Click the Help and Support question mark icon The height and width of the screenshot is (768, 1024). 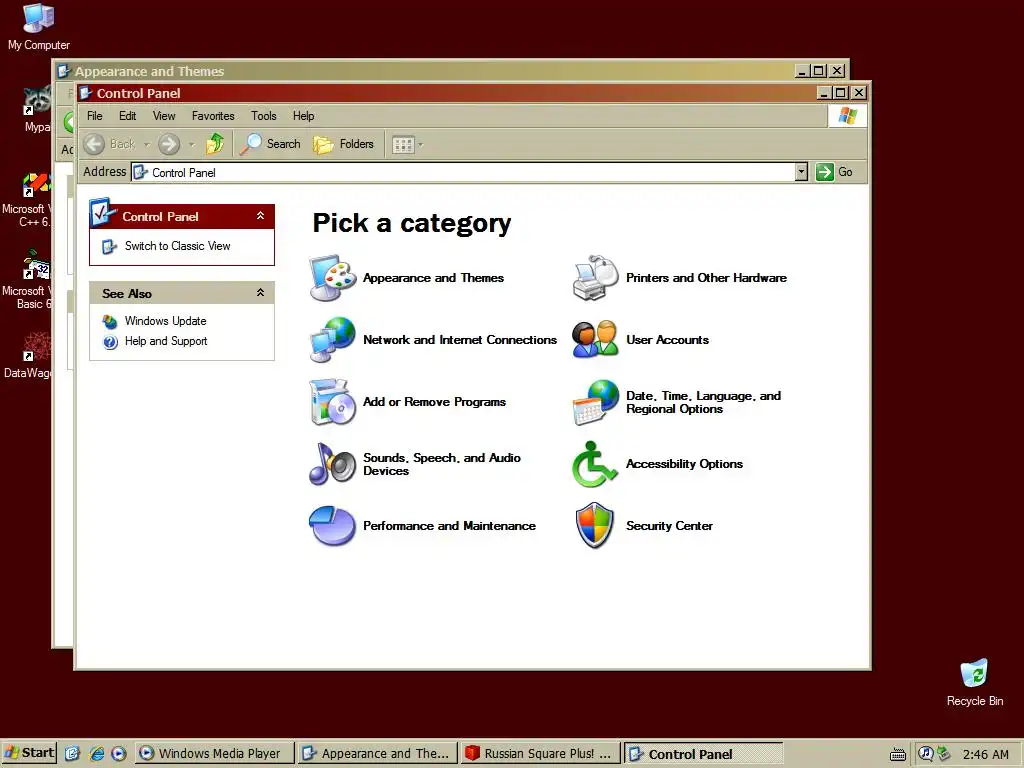pos(110,342)
